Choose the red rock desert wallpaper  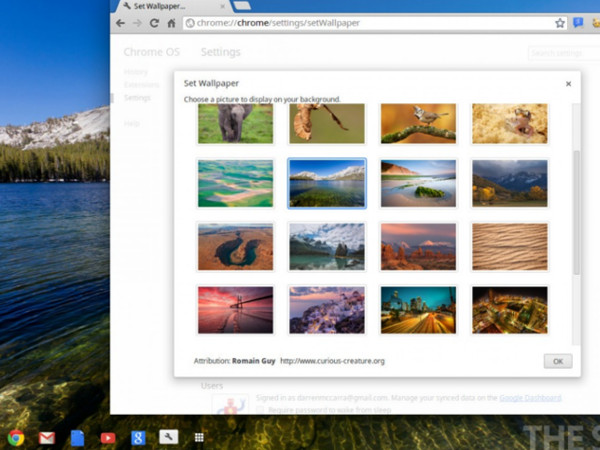click(418, 247)
